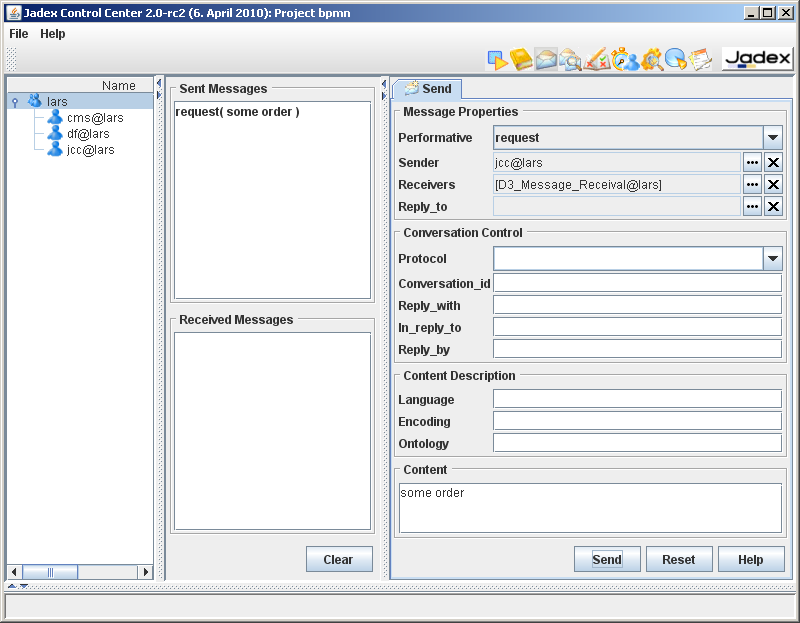Open the Protocol dropdown list

[x=772, y=259]
